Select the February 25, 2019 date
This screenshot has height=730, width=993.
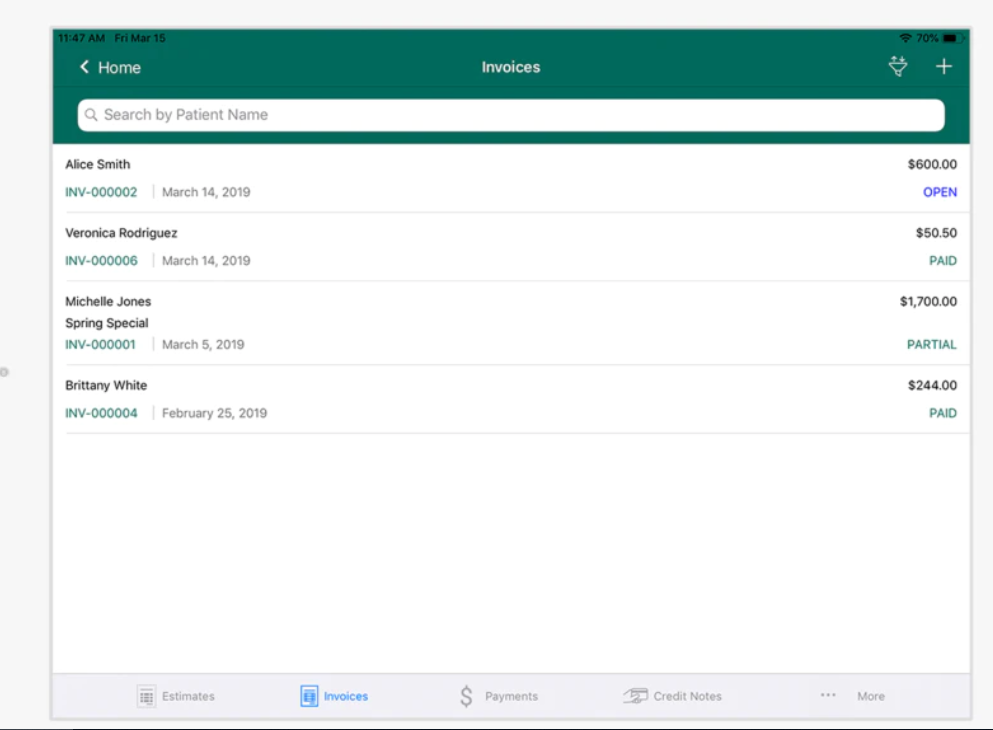pos(214,413)
